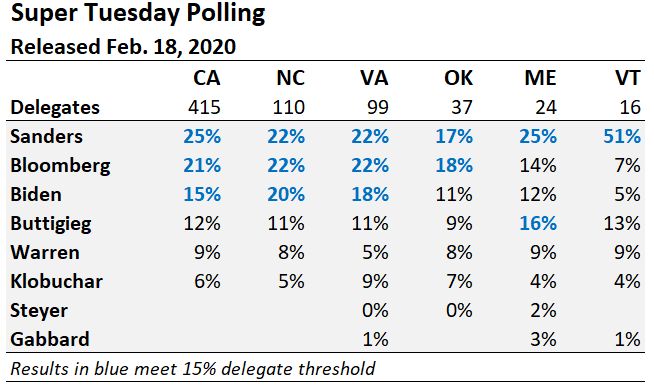Screen dimensions: 654x387
Task: Select Bloomberg's 18% Oklahoma cell
Action: tap(454, 166)
